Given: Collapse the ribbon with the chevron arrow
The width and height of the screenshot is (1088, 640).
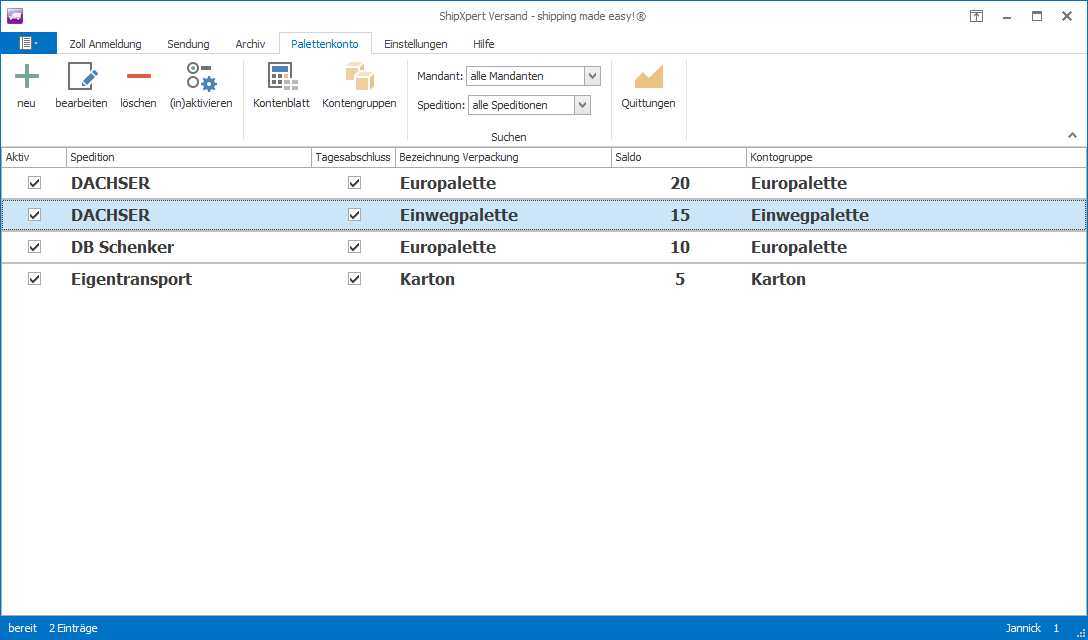Looking at the screenshot, I should (x=1072, y=135).
